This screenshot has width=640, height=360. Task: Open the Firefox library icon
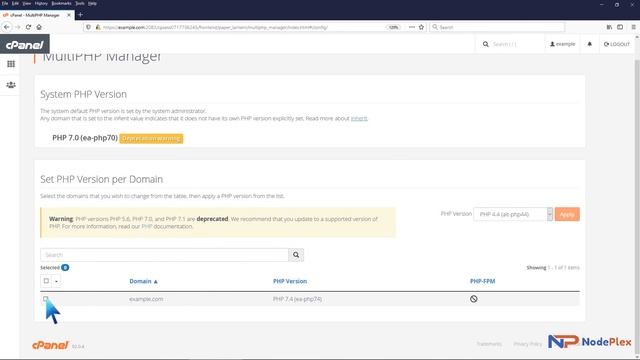pos(609,27)
